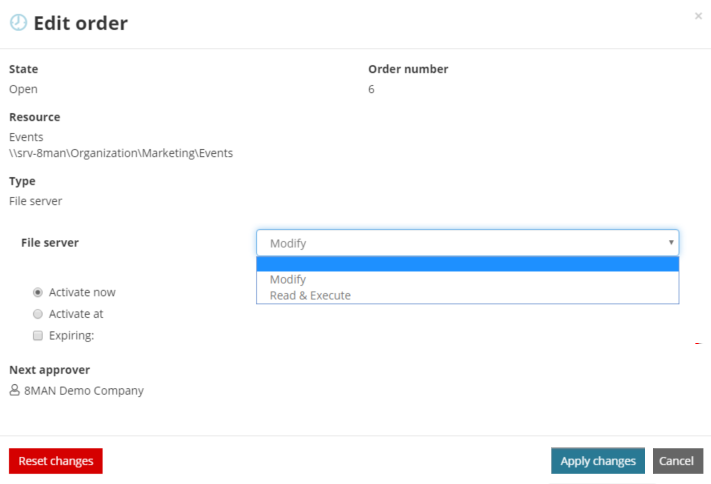Select Modify from the dropdown list

(288, 280)
